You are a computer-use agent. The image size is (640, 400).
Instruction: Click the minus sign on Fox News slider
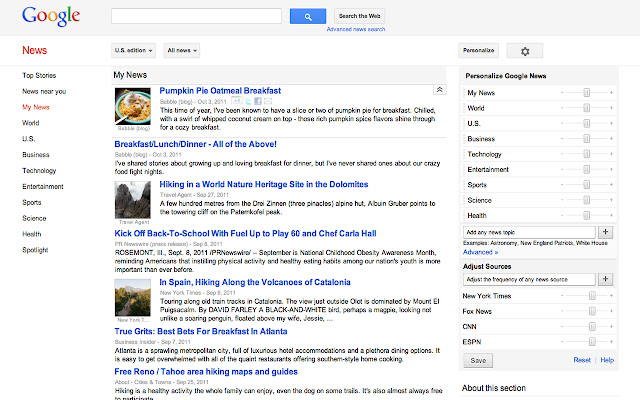(x=562, y=311)
